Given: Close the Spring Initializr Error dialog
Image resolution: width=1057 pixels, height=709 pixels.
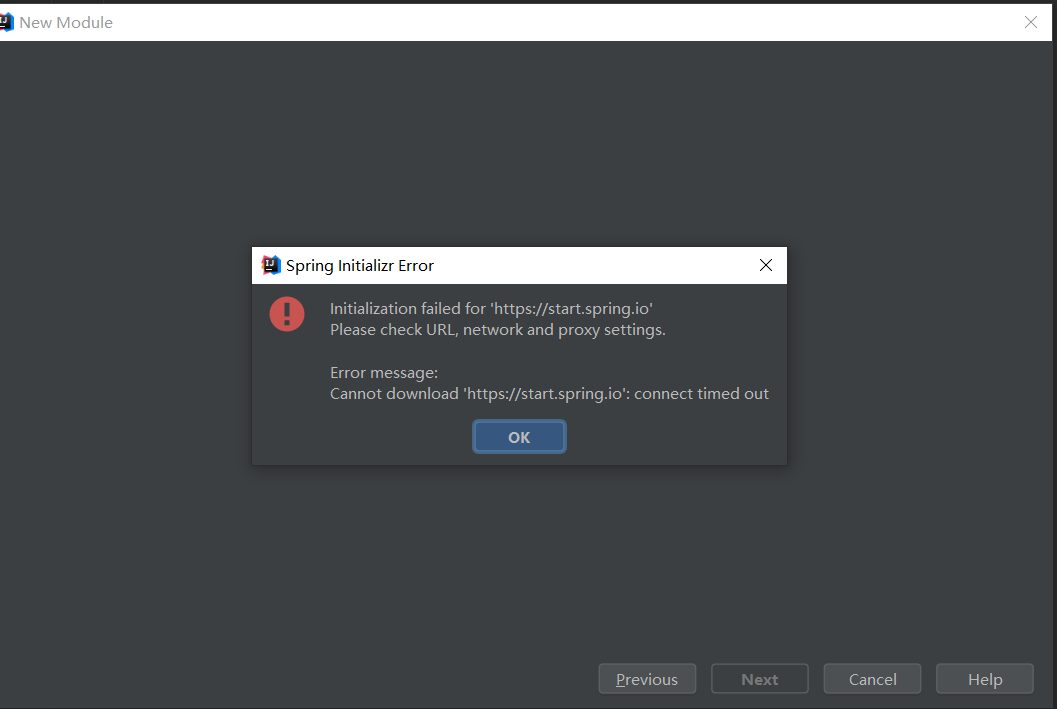Looking at the screenshot, I should click(766, 266).
